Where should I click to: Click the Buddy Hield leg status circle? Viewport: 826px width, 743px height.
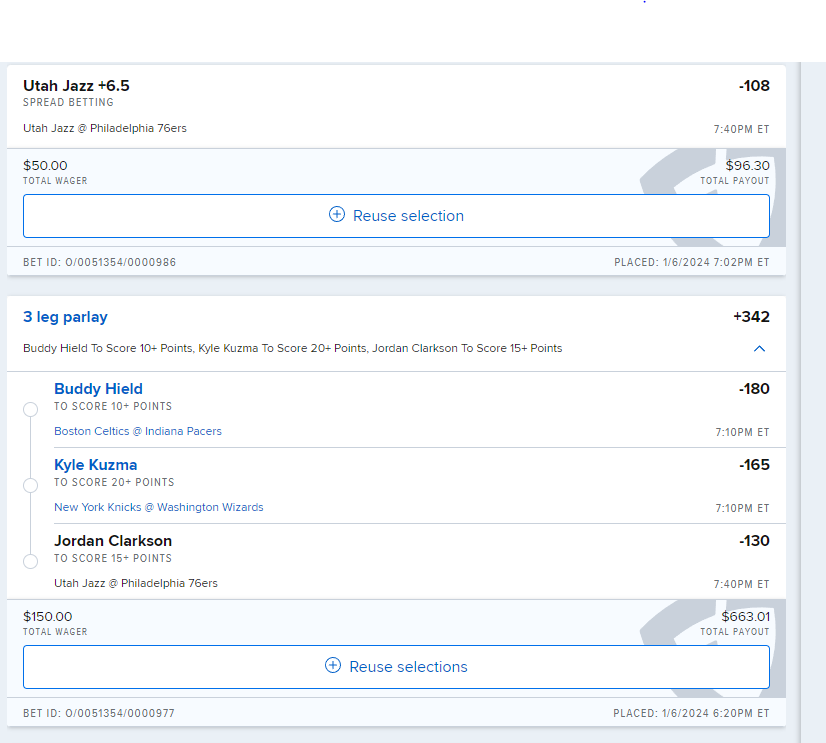pos(31,409)
